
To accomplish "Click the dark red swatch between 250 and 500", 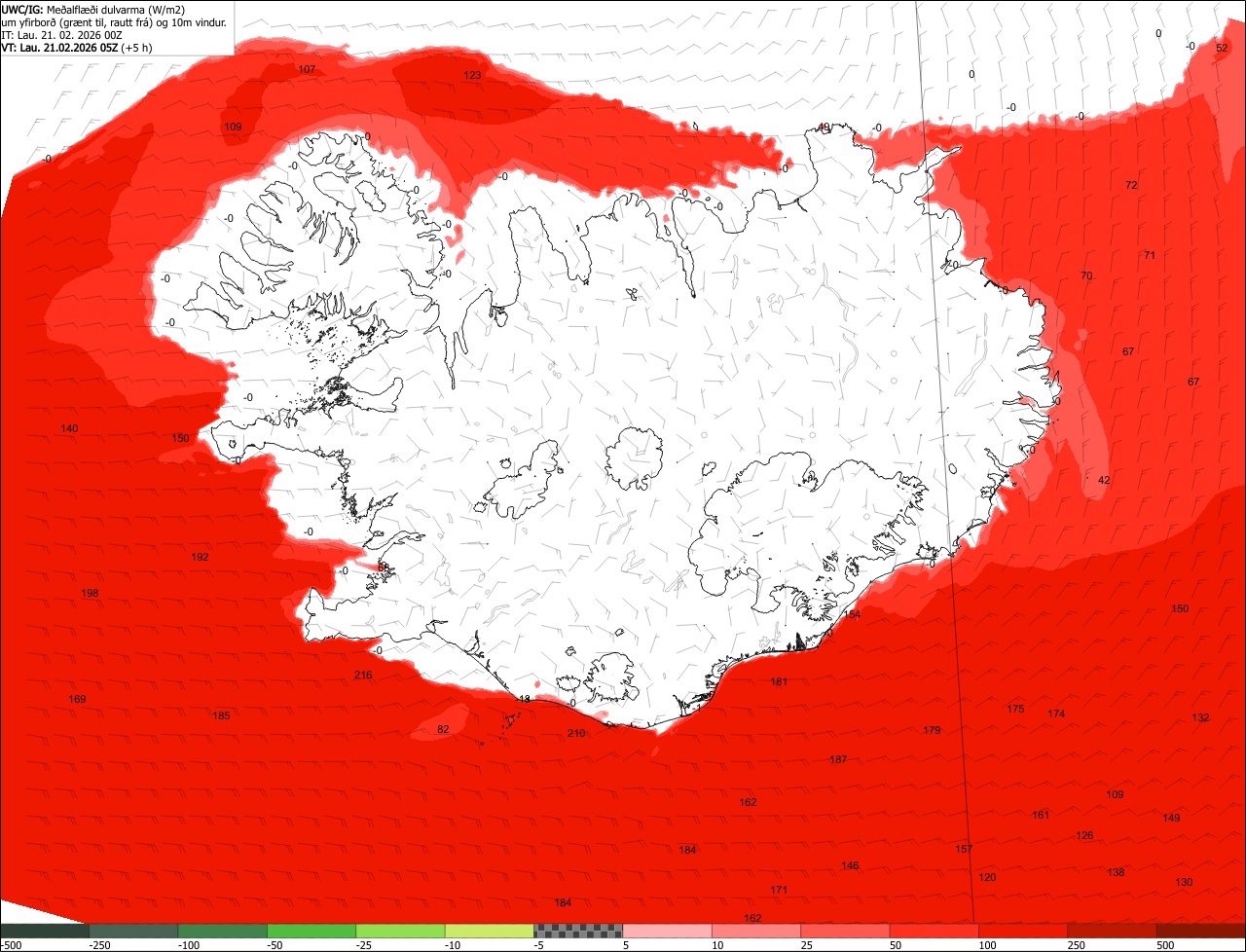I will (x=1113, y=931).
